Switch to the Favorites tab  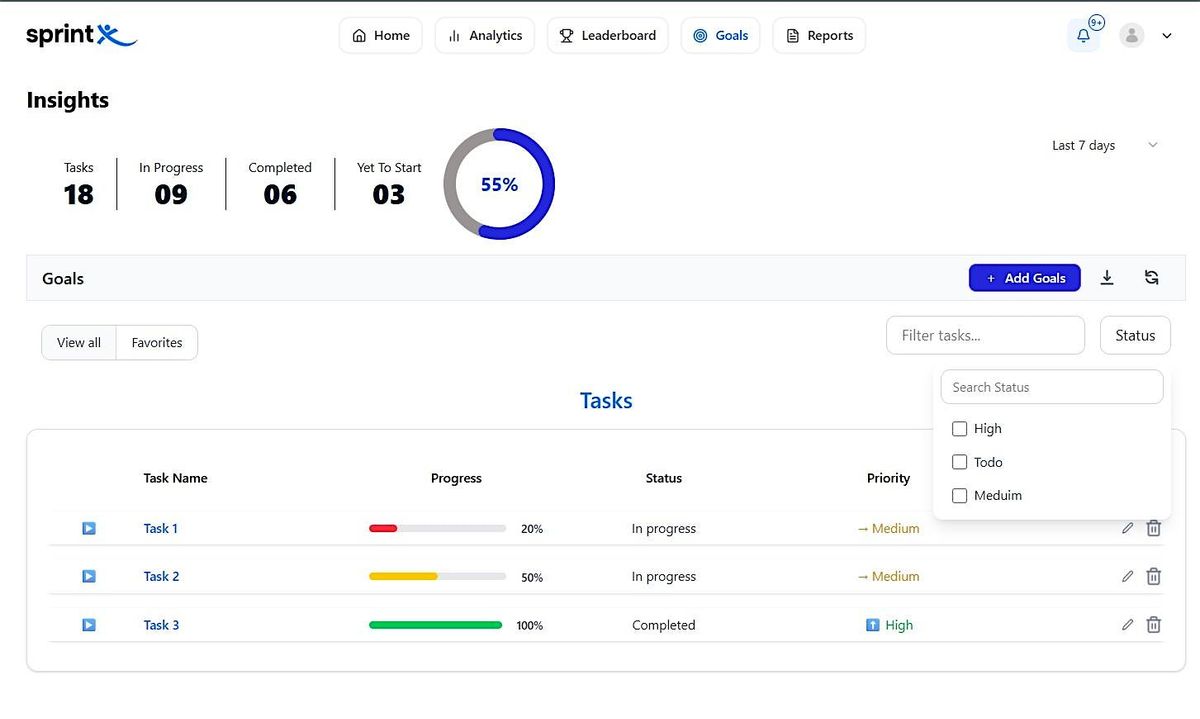click(x=157, y=343)
